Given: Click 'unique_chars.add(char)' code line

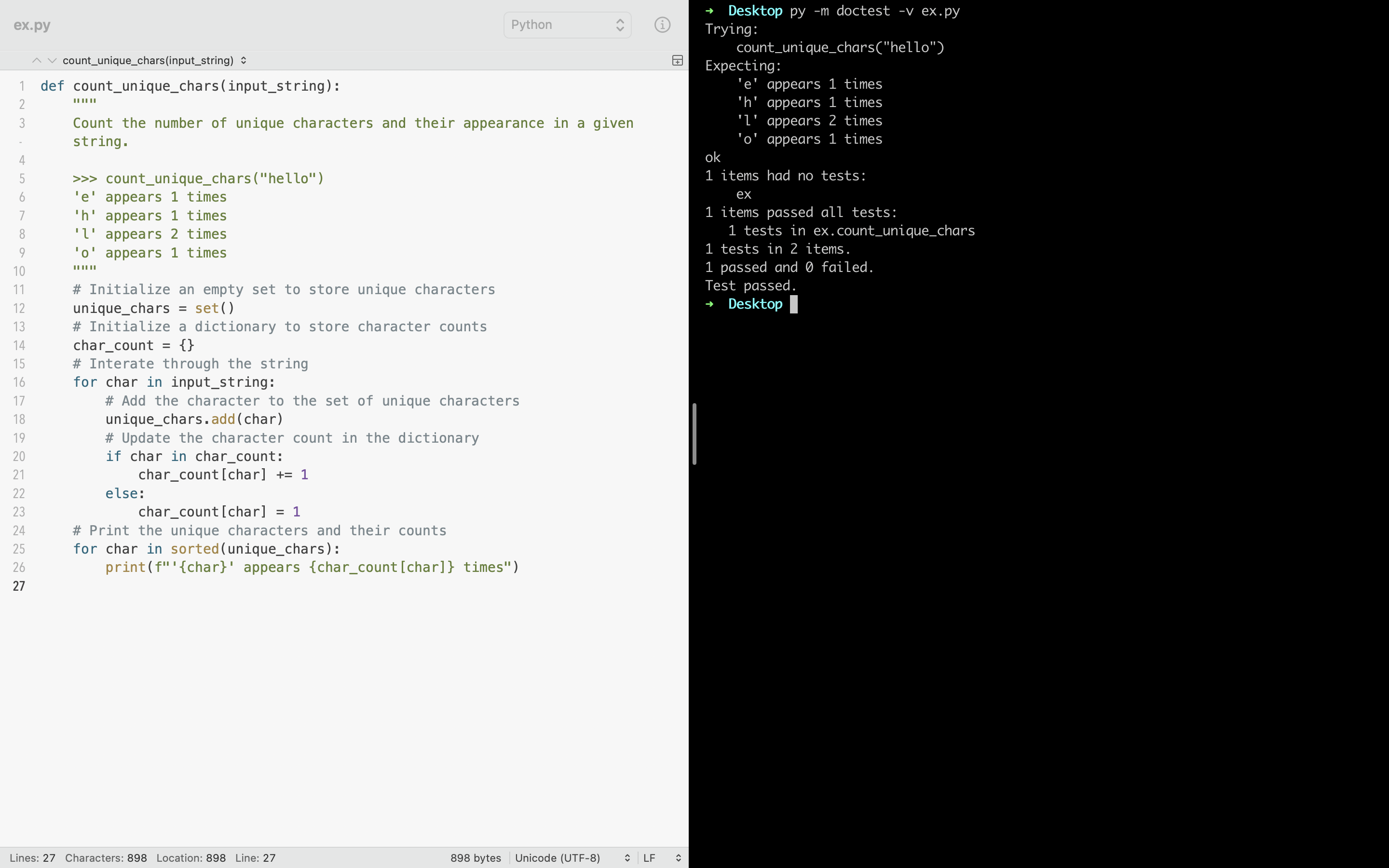Looking at the screenshot, I should pyautogui.click(x=194, y=420).
